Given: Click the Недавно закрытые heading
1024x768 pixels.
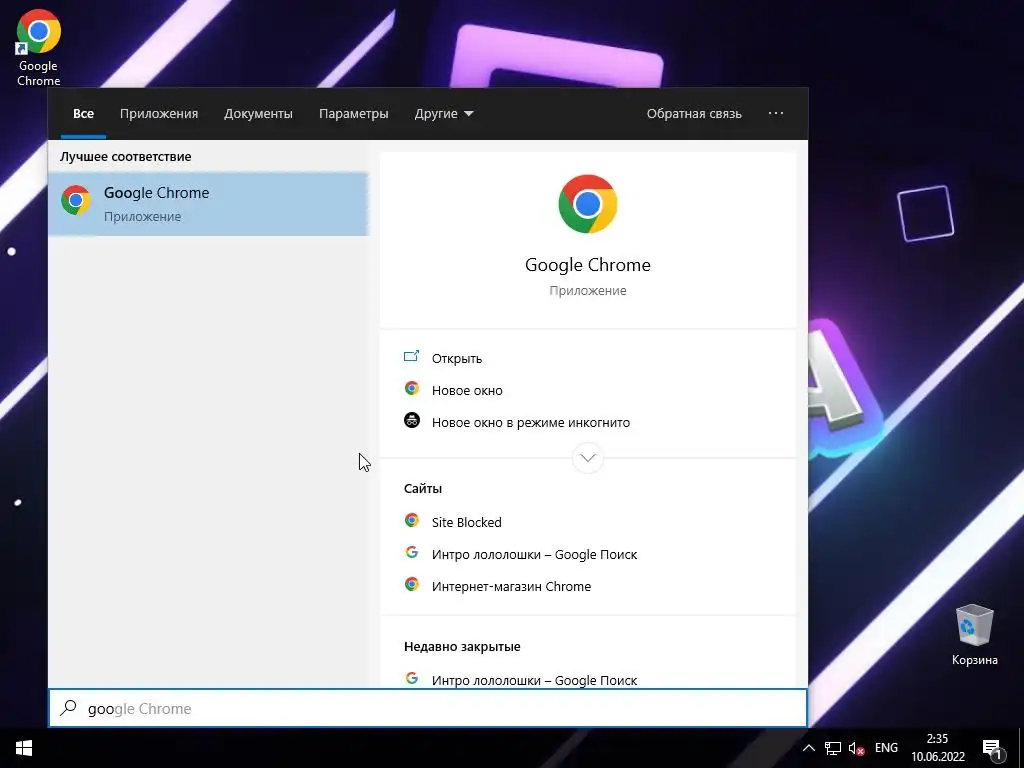Looking at the screenshot, I should click(x=462, y=647).
